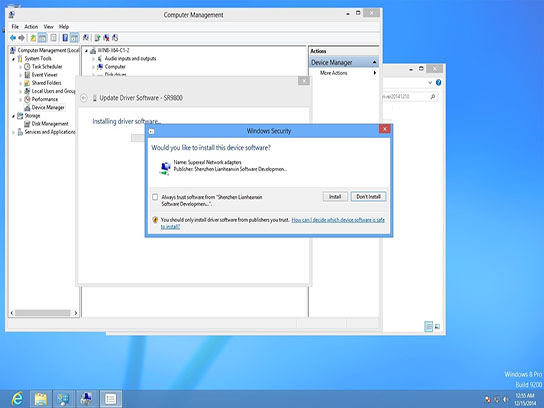Open the link about deciding which device software is safe

[x=272, y=223]
